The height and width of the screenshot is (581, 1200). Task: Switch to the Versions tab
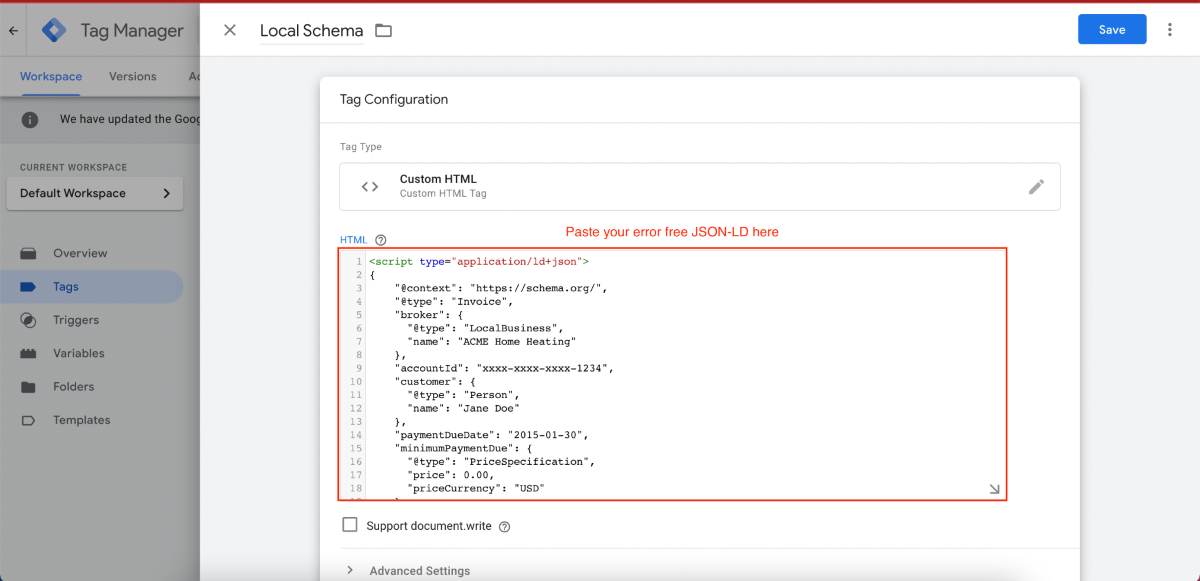133,76
